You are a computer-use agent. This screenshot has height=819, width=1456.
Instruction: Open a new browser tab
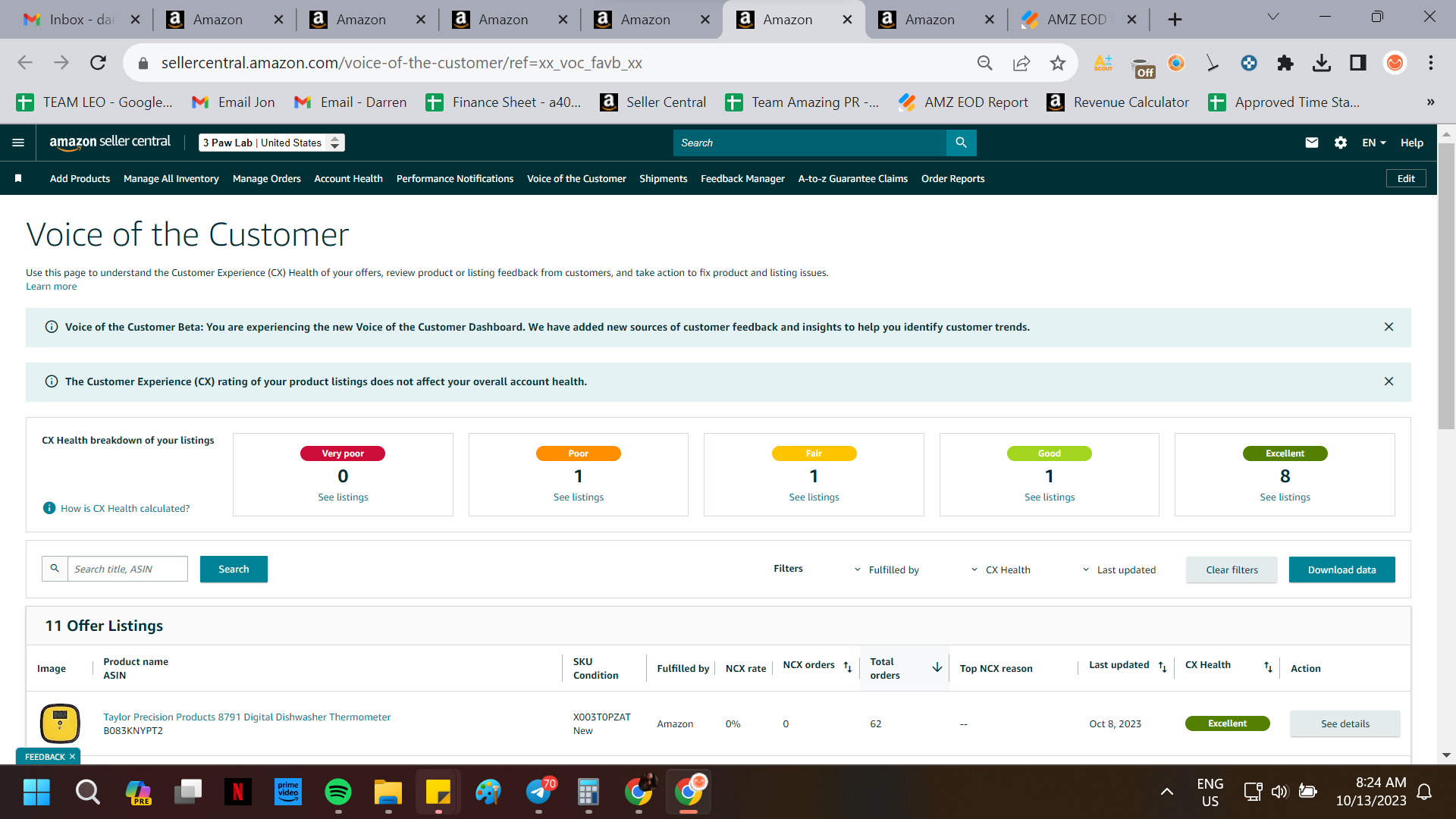tap(1175, 20)
